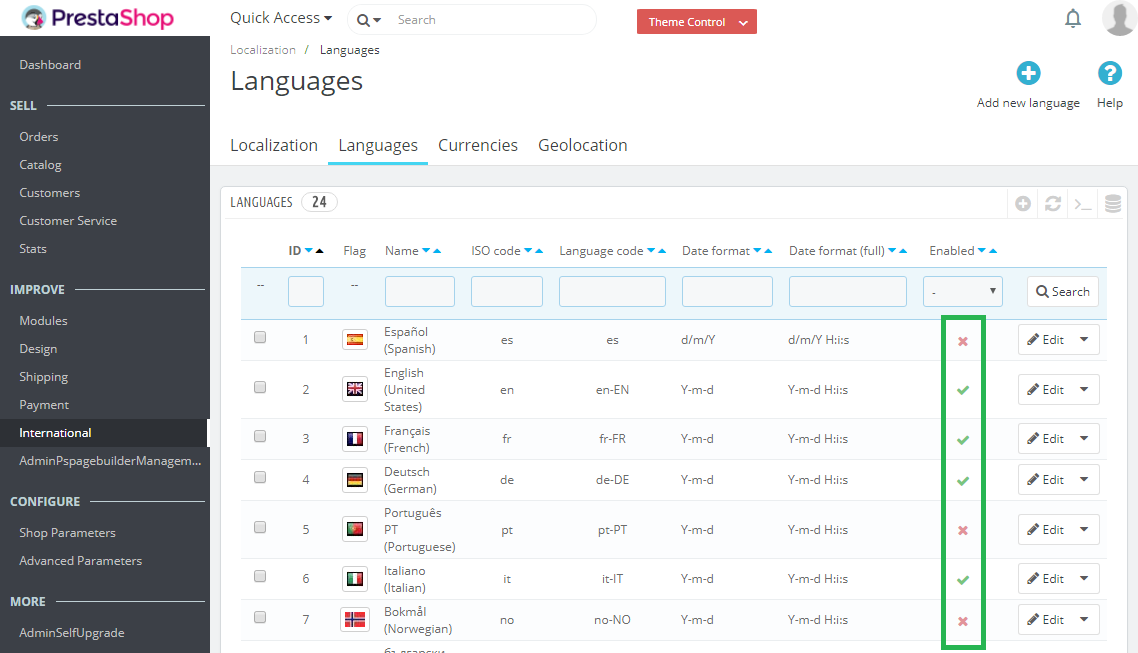Click Edit for Italiano (Italian)

[x=1045, y=579]
